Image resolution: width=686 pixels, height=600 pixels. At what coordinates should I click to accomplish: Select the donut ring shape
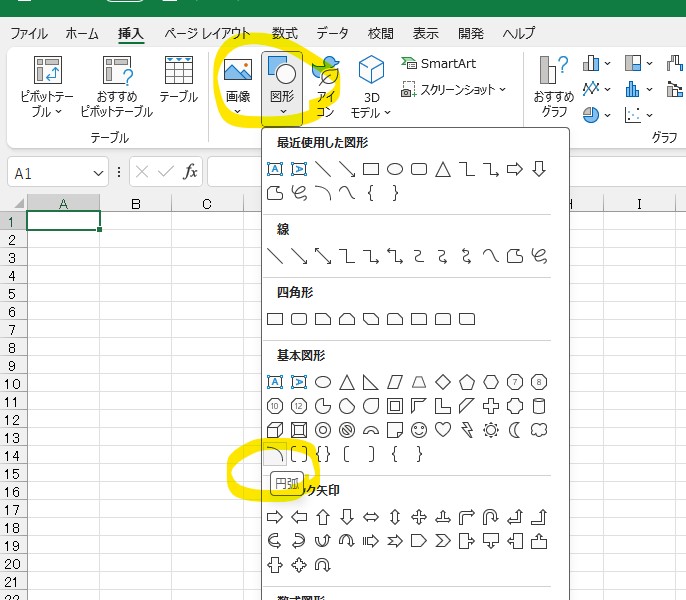point(323,430)
